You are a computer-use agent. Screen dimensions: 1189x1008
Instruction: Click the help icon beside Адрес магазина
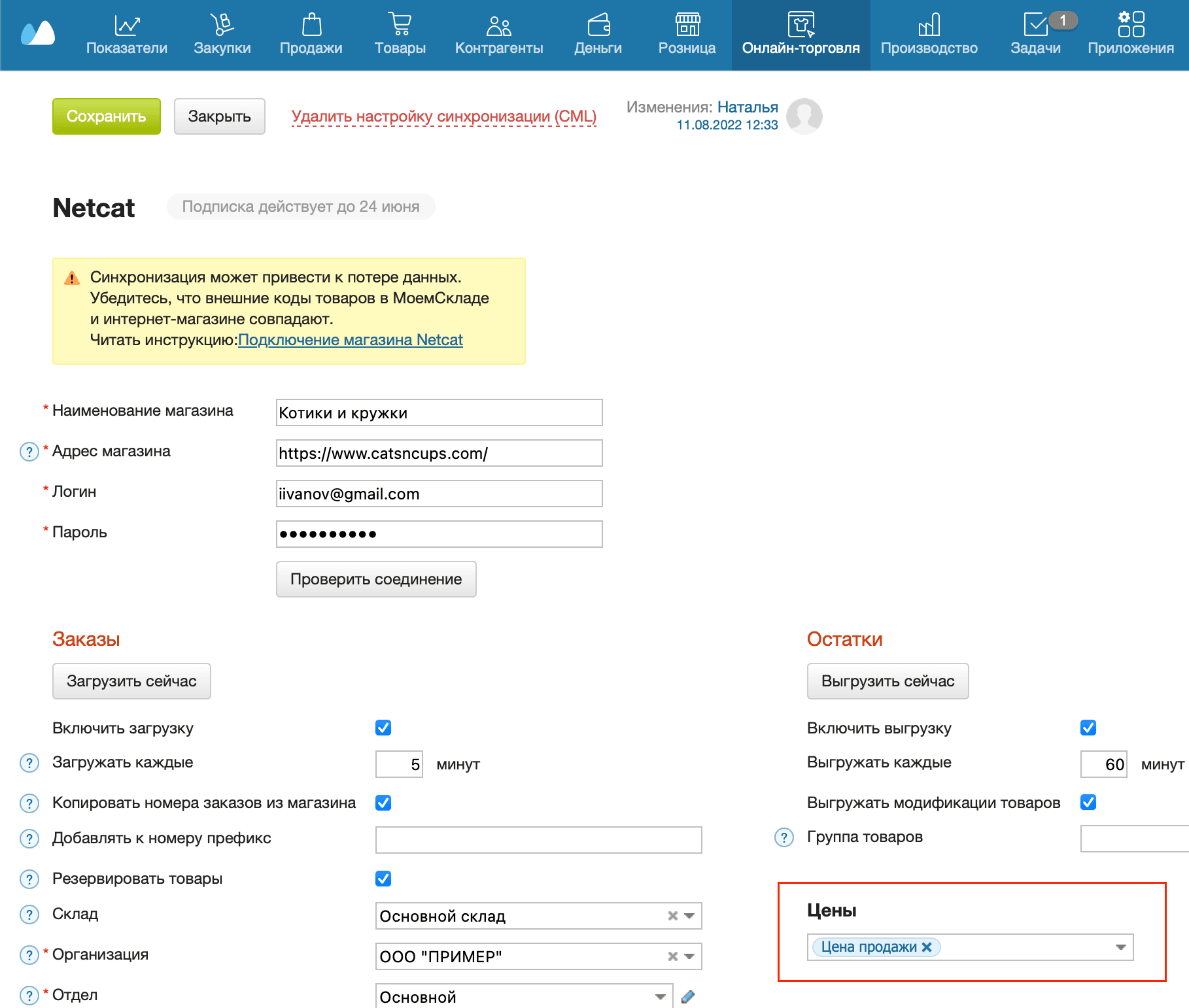(29, 452)
